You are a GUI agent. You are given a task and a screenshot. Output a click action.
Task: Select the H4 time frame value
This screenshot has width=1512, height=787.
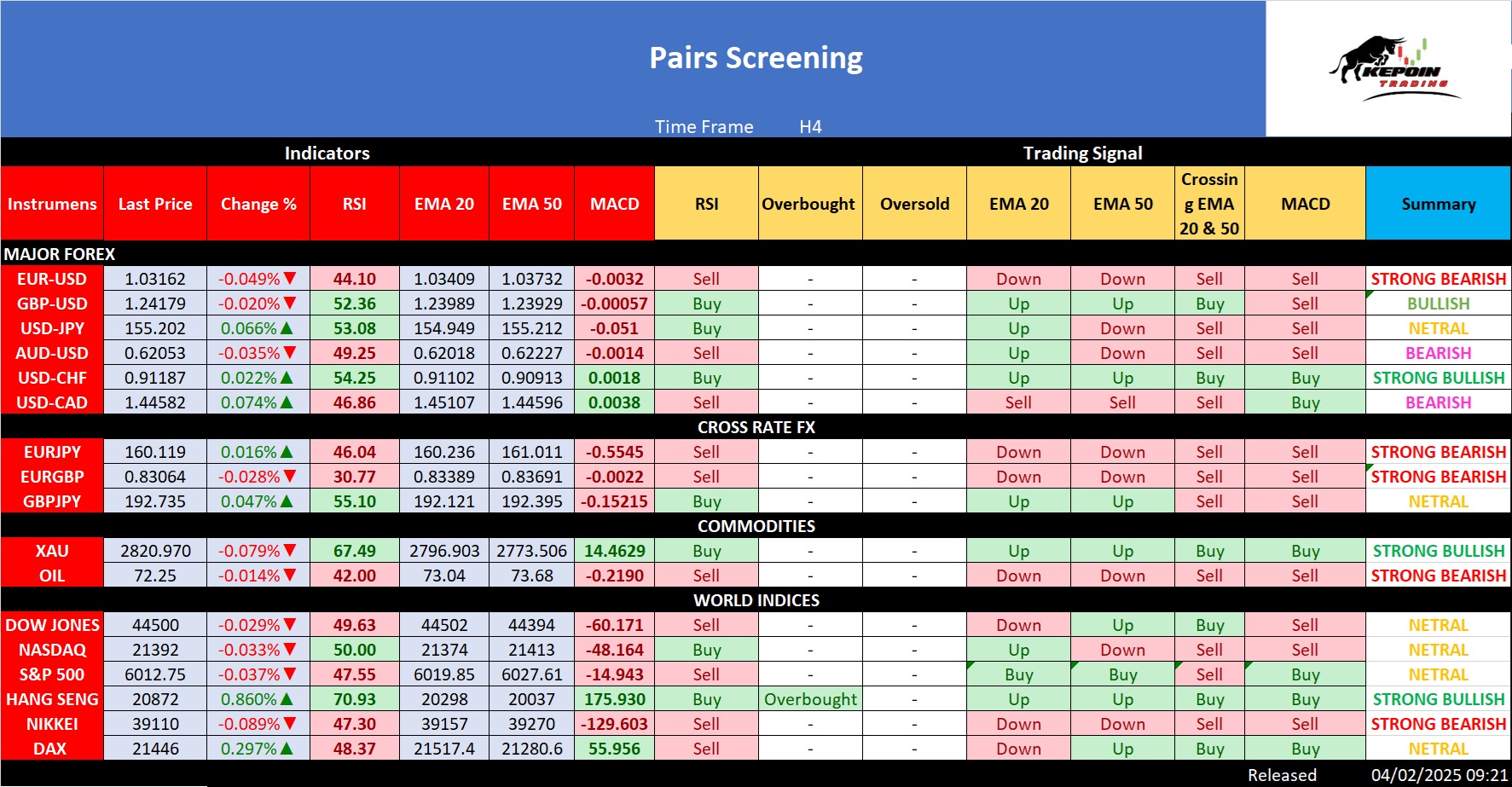pyautogui.click(x=810, y=127)
